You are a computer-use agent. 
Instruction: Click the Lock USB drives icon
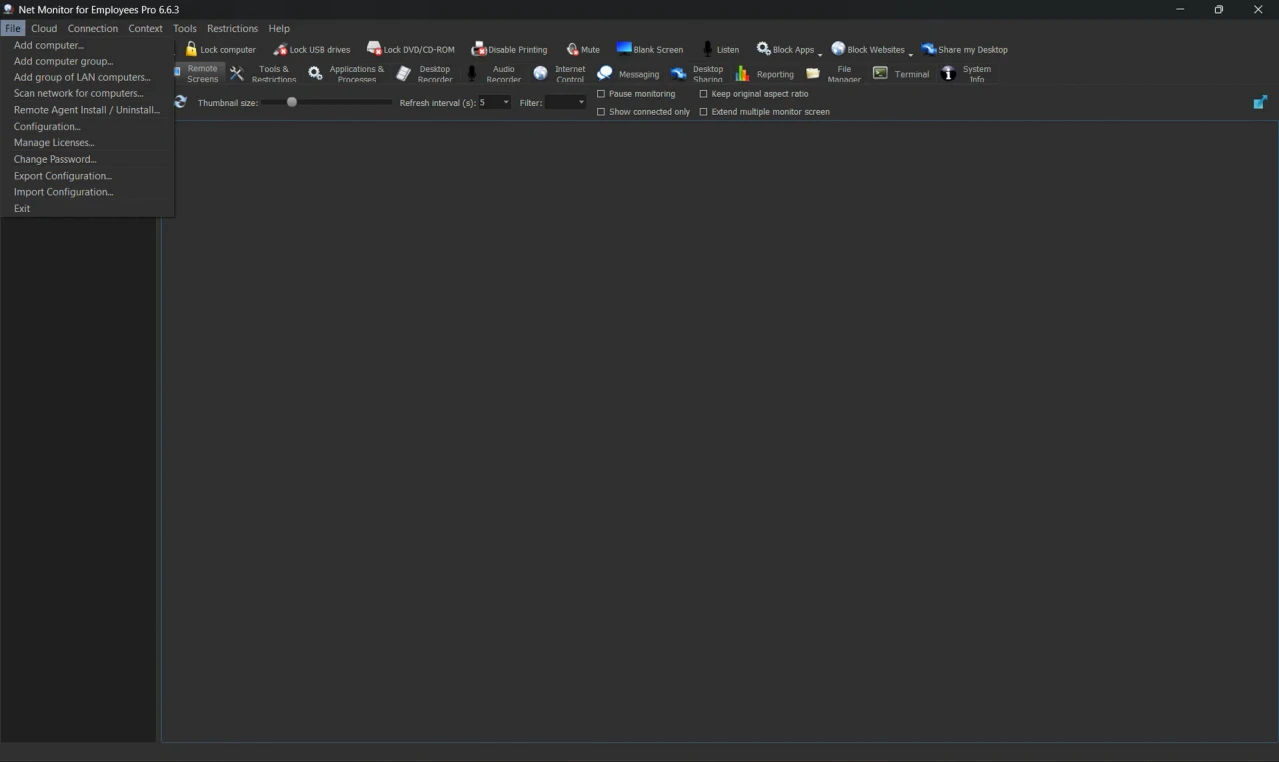280,49
